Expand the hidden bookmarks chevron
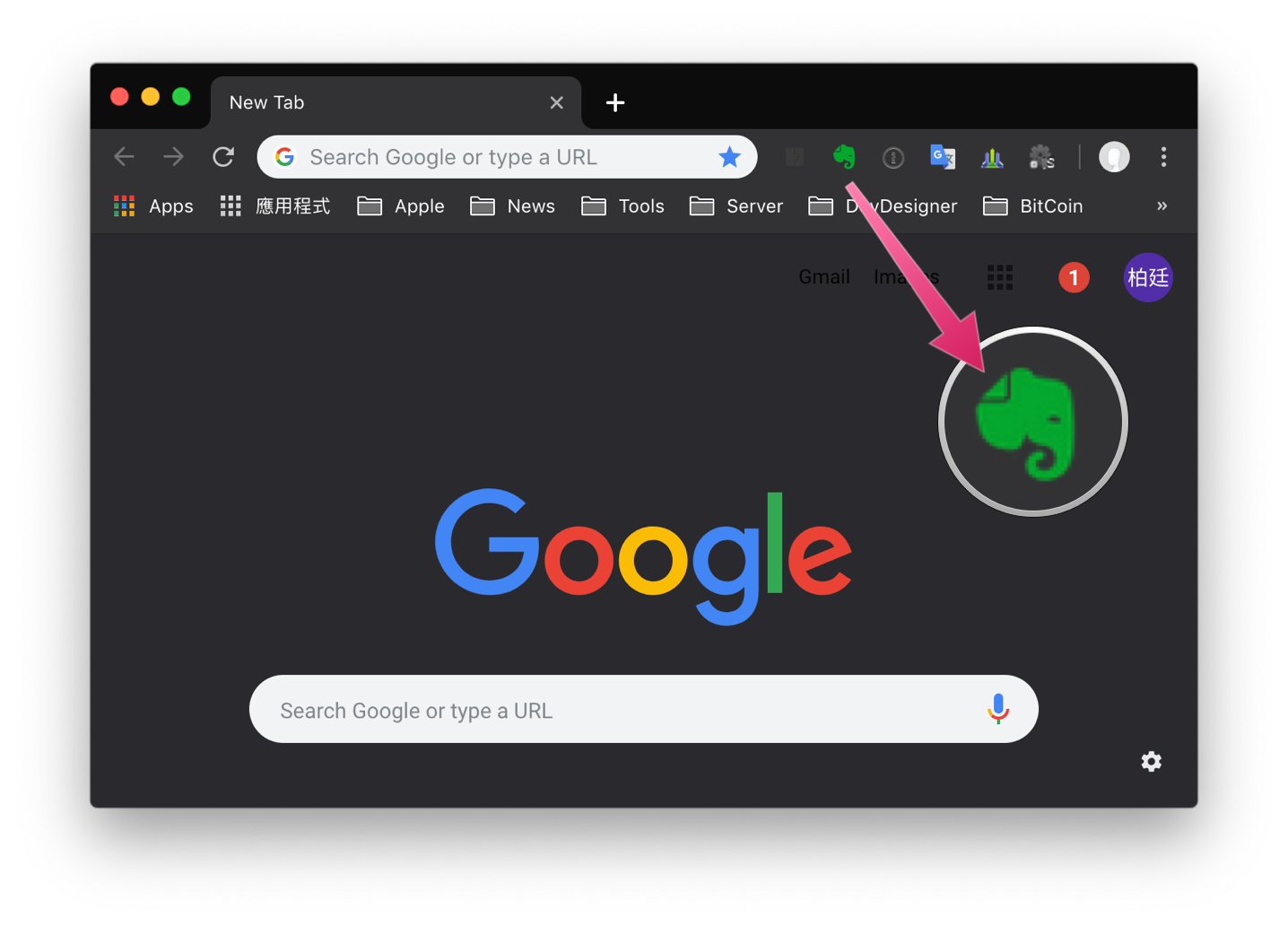 pyautogui.click(x=1162, y=205)
